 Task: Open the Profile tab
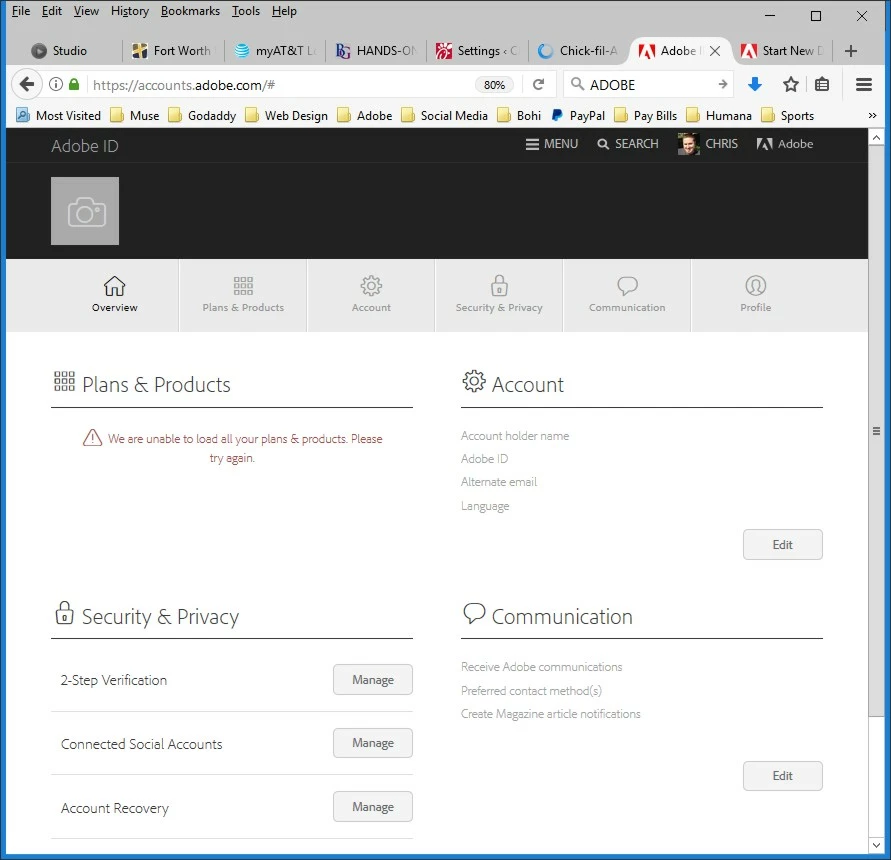coord(755,295)
